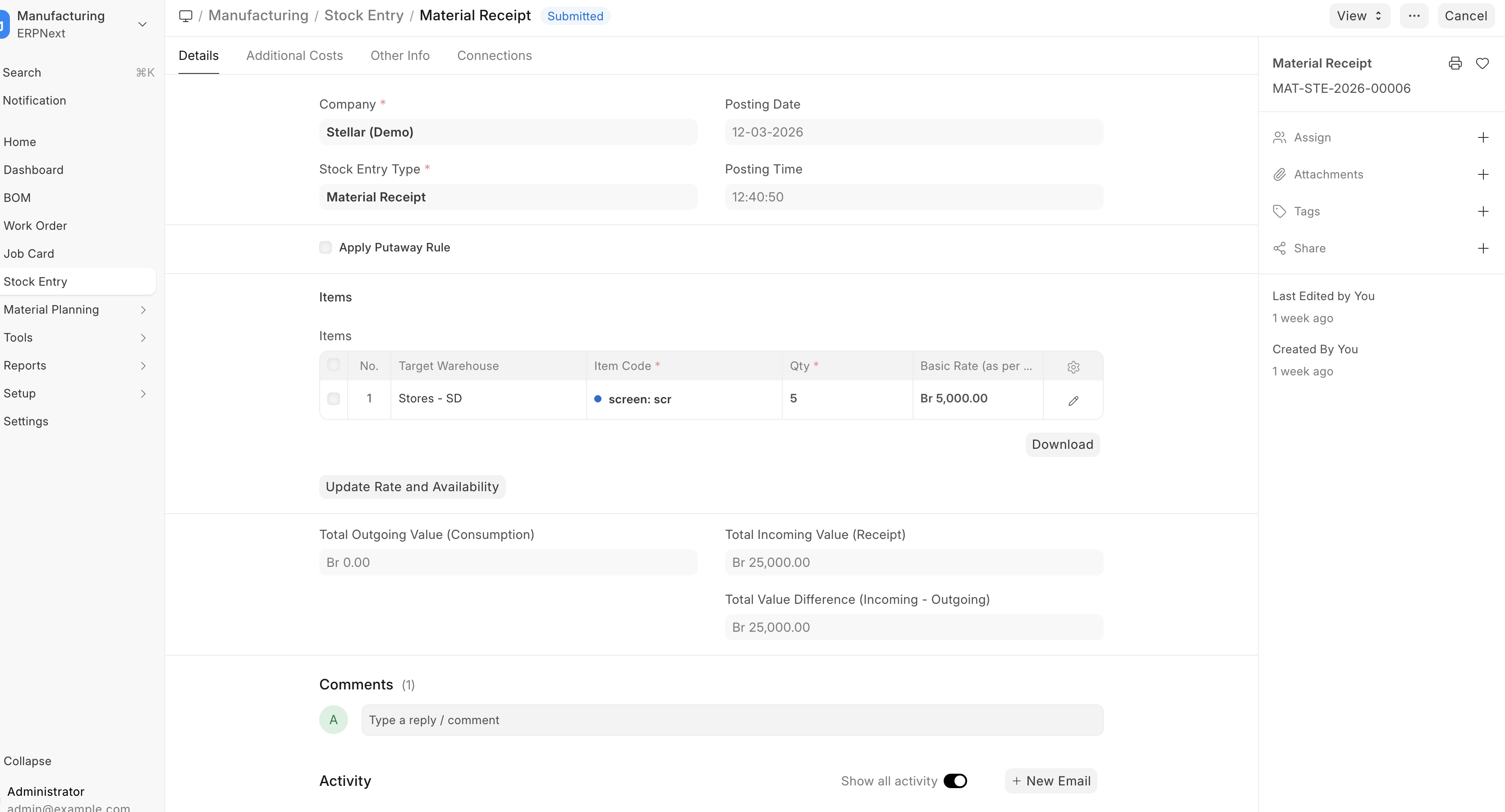Expand the Reports sidebar section
1505x812 pixels.
[x=143, y=366]
